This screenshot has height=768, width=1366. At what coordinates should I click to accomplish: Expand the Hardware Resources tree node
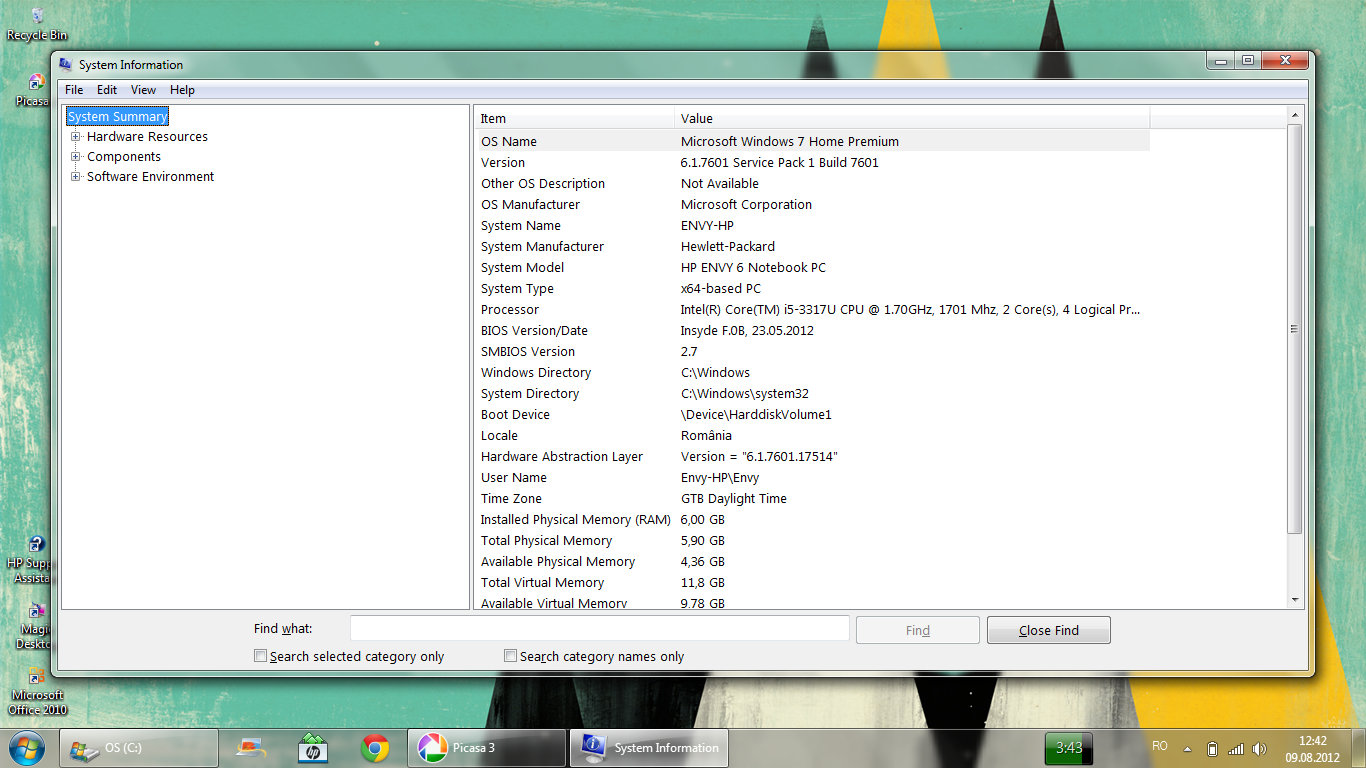coord(76,137)
